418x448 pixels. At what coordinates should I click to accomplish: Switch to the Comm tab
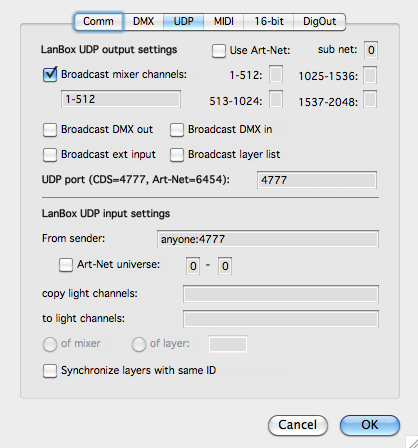pyautogui.click(x=98, y=22)
